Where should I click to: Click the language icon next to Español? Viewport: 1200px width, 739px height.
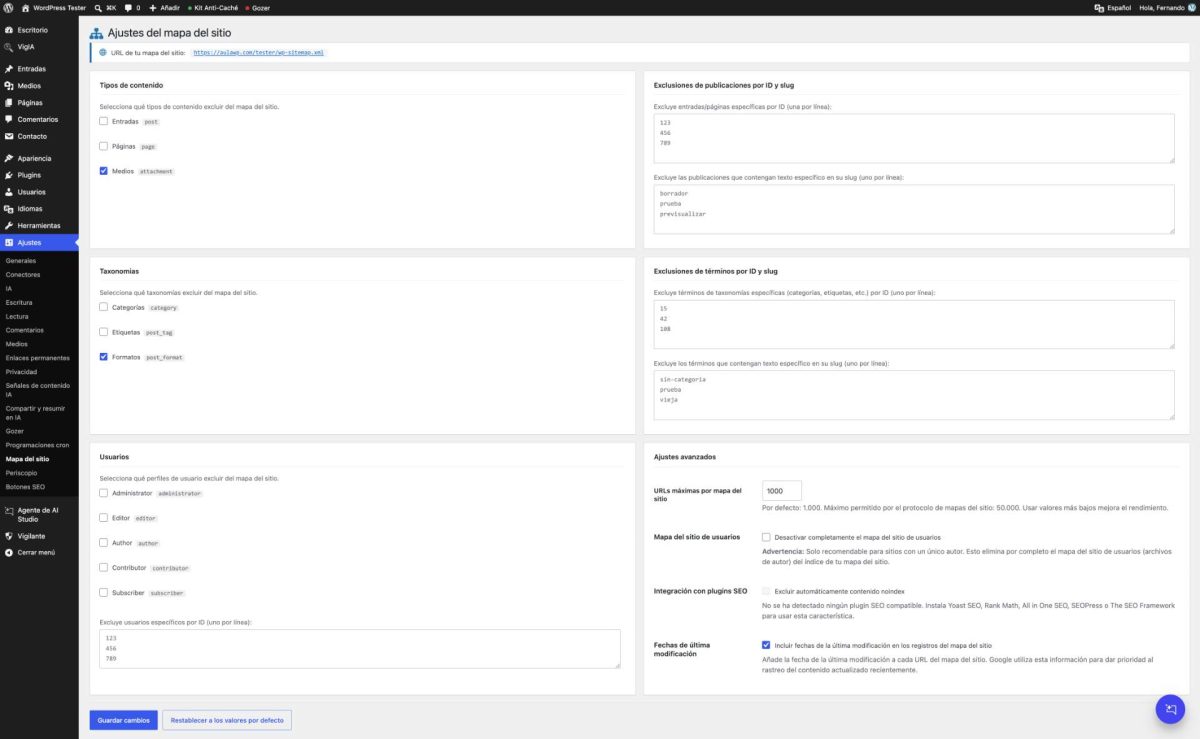1100,7
